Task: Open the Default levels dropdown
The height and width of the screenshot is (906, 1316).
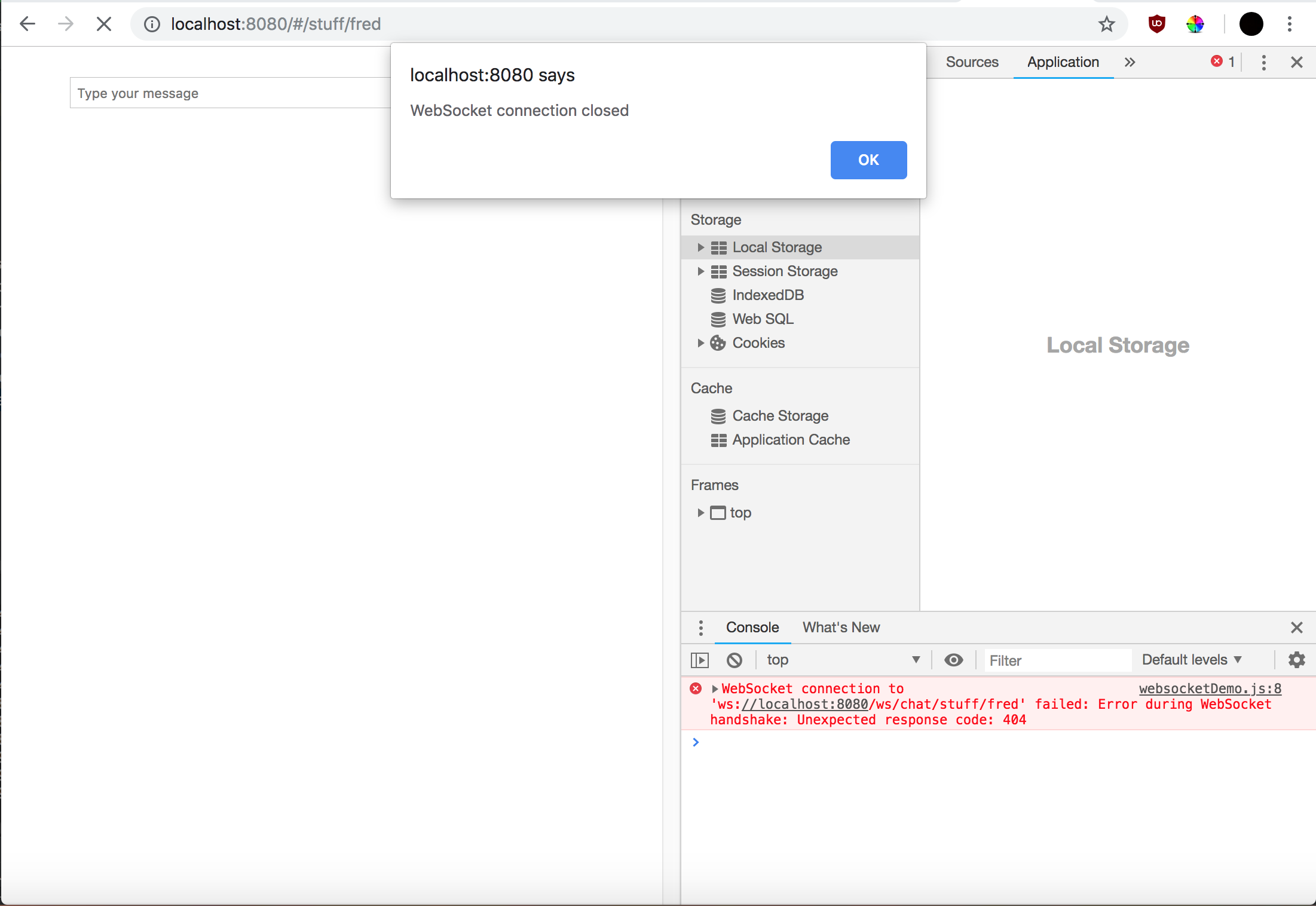Action: (1191, 660)
